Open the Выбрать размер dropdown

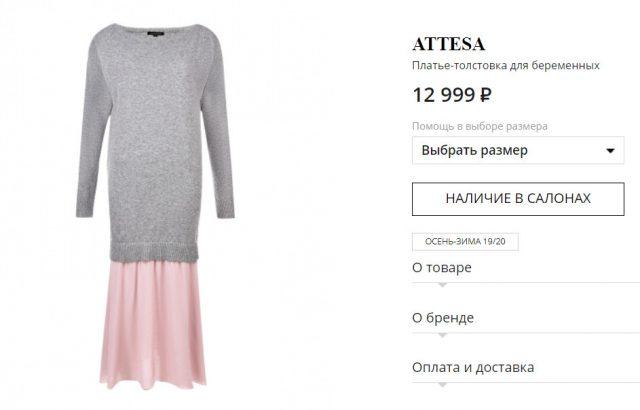518,151
